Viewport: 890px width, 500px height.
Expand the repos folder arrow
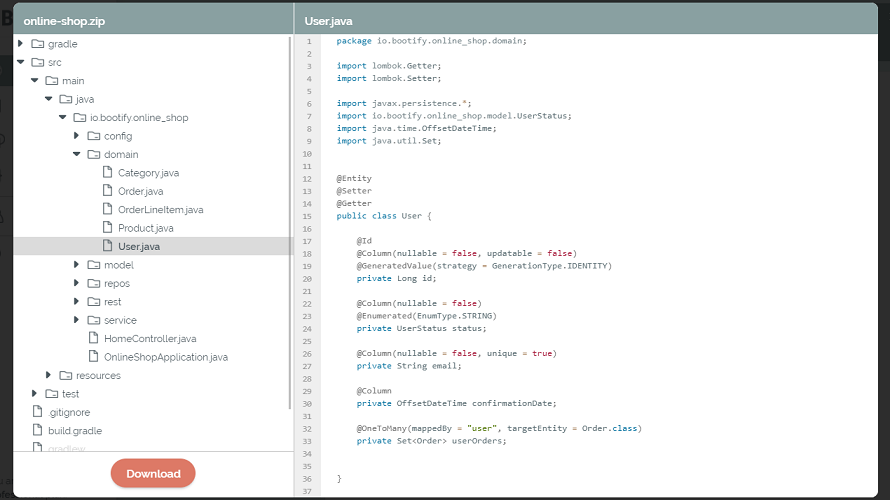(77, 284)
